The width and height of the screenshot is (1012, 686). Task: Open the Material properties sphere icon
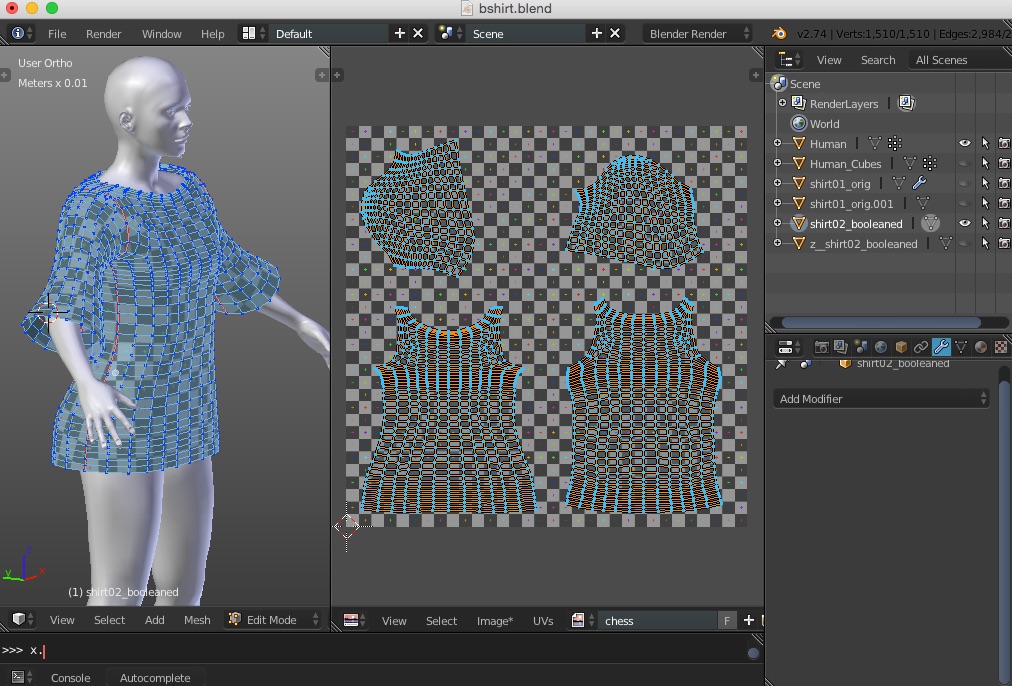coord(981,347)
